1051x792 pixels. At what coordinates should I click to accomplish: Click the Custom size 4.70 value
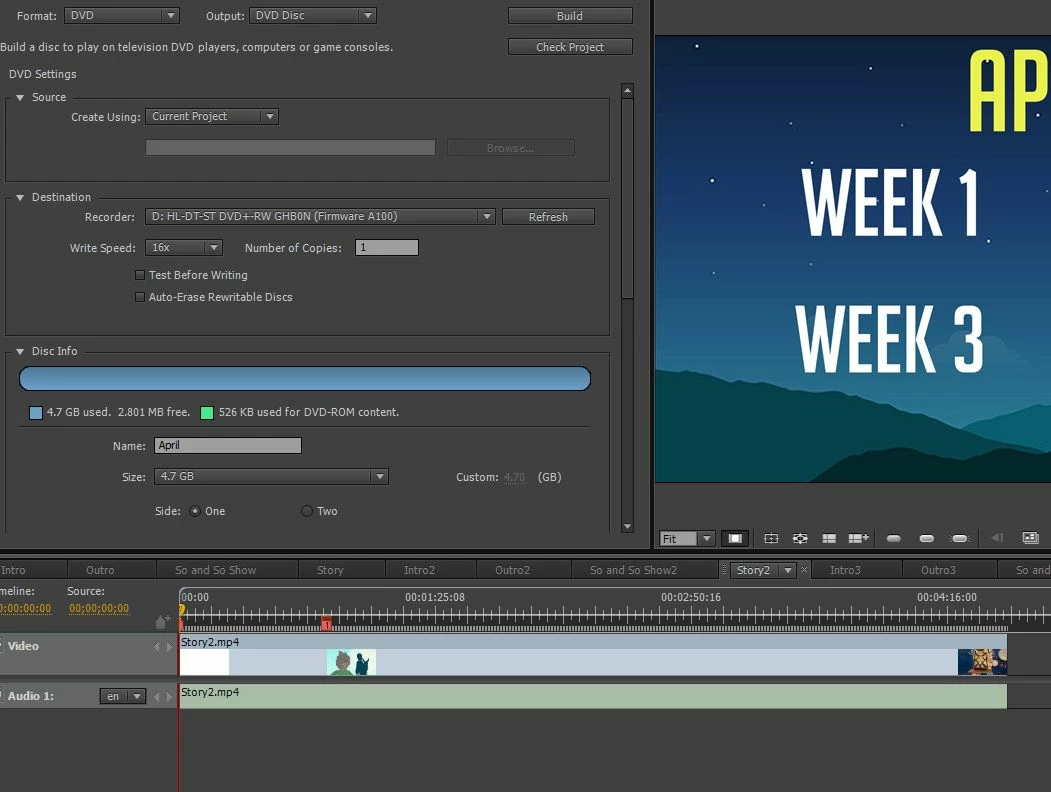click(x=514, y=477)
